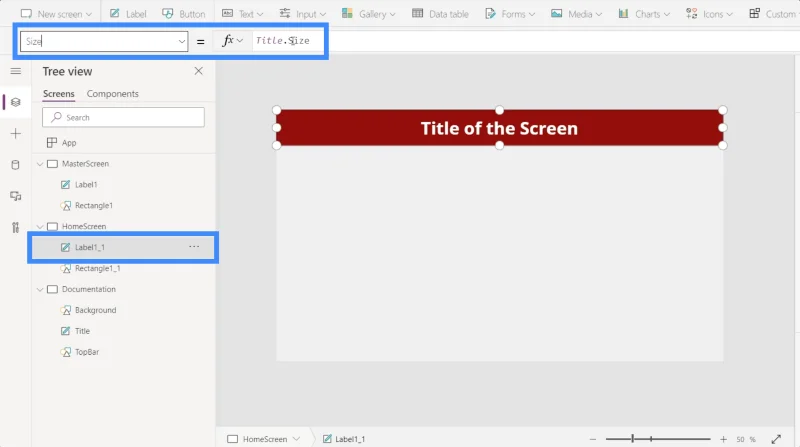The image size is (800, 447).
Task: Collapse the MasterScreen node
Action: click(40, 164)
